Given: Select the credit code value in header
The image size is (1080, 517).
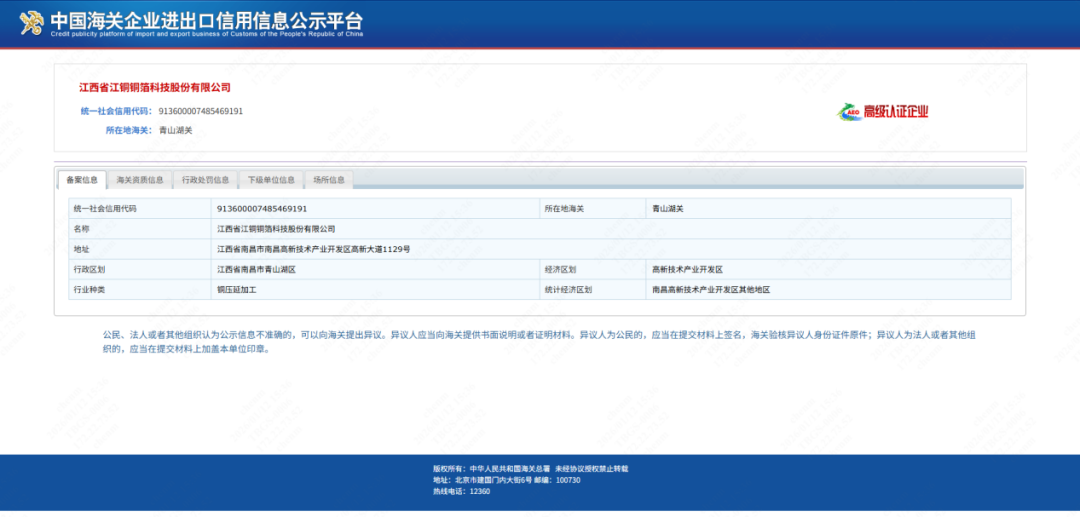Looking at the screenshot, I should click(x=201, y=111).
